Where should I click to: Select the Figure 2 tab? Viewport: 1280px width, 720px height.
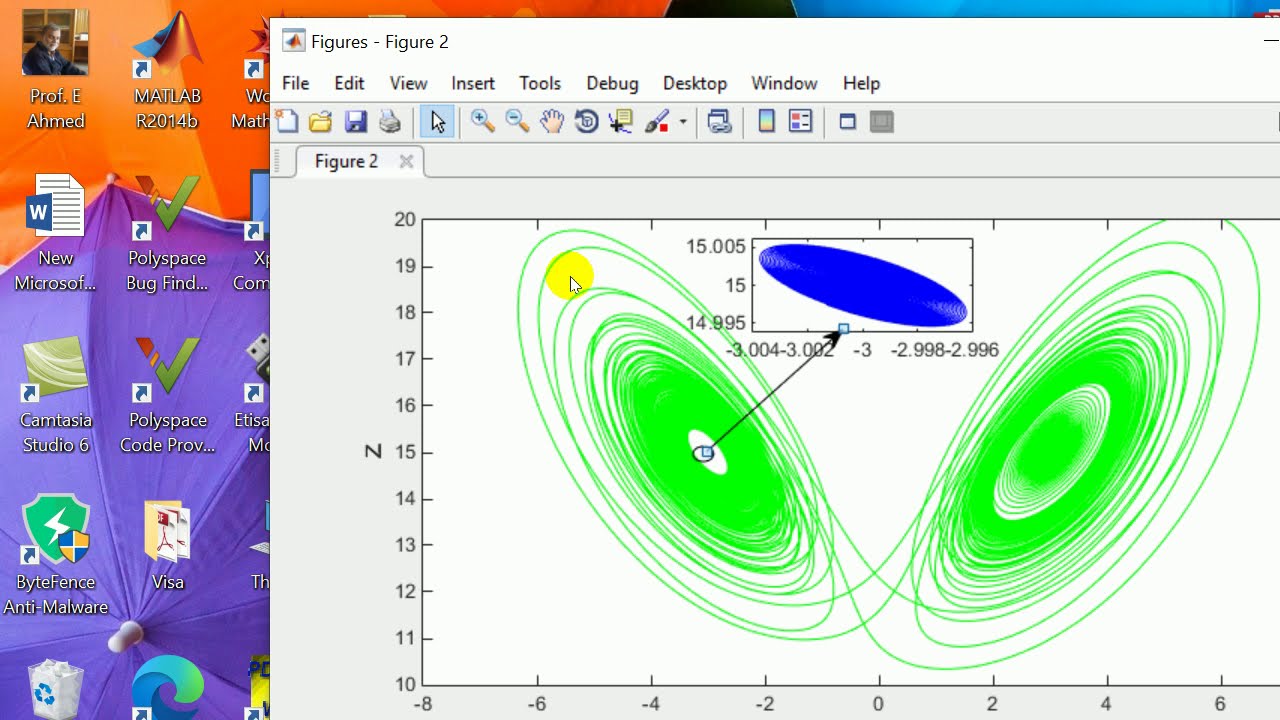(346, 161)
